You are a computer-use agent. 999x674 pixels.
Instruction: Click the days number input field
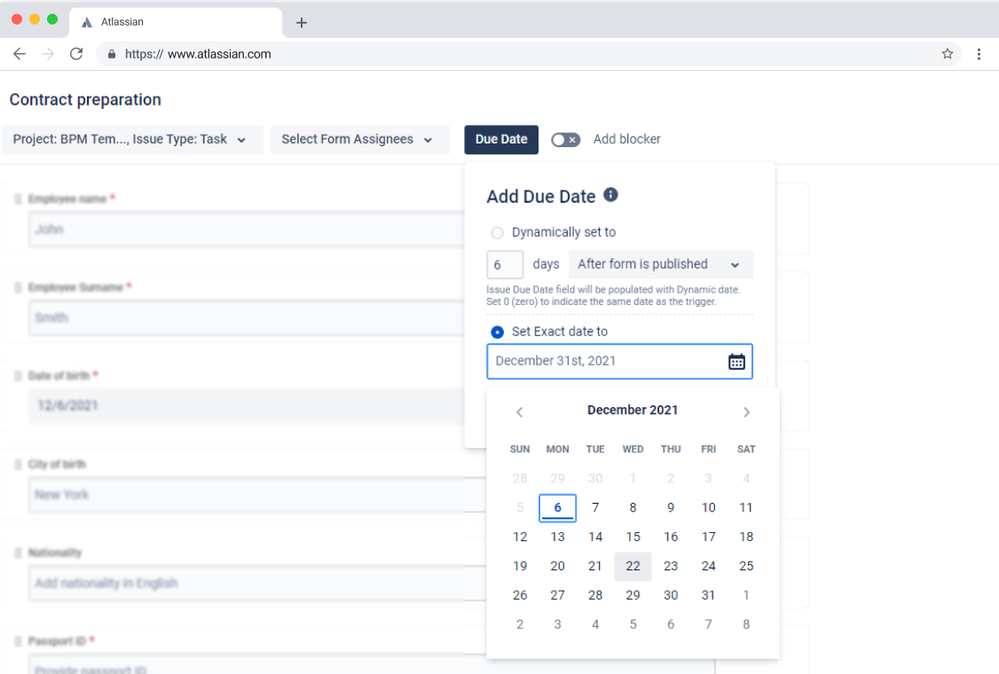click(x=505, y=264)
